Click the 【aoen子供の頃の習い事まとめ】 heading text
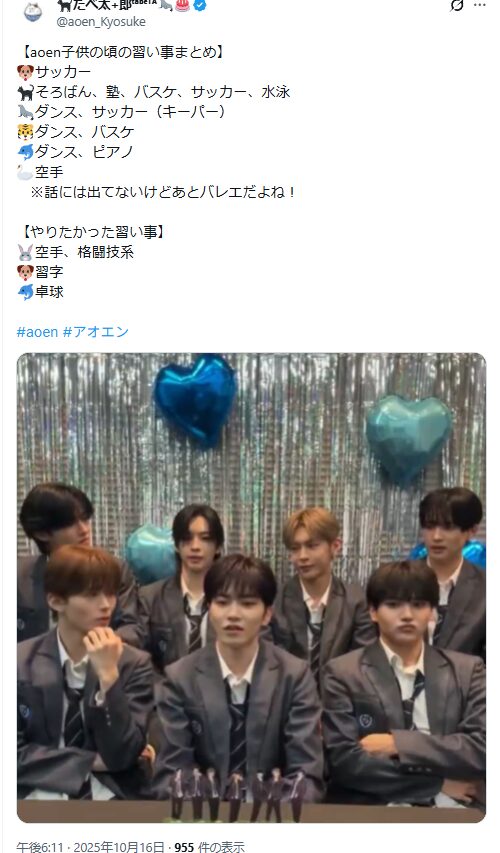 pos(121,52)
